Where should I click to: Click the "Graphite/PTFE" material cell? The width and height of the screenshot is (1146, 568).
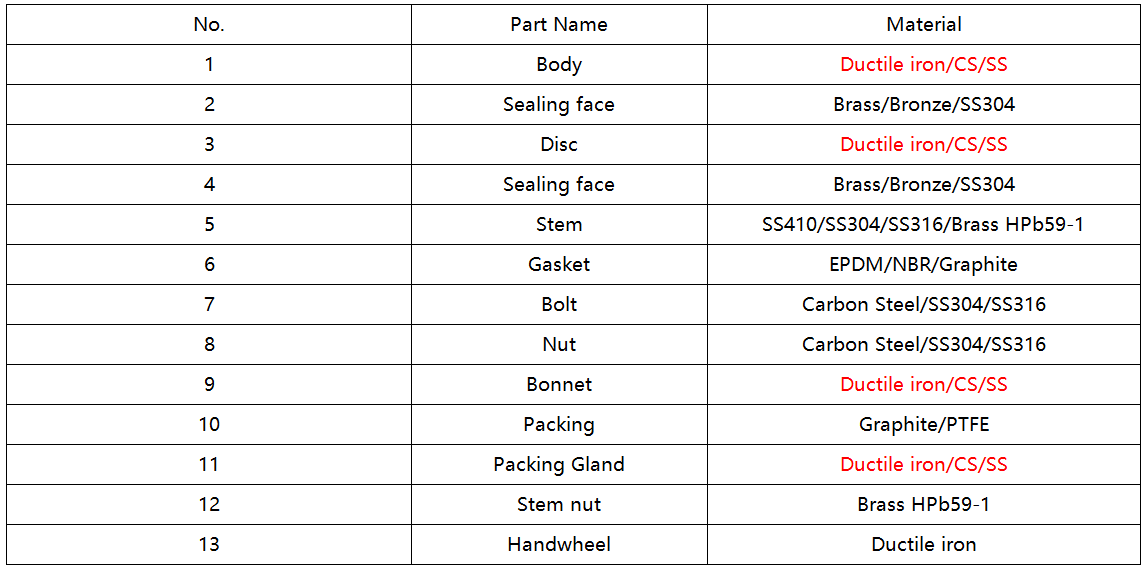[x=924, y=425]
